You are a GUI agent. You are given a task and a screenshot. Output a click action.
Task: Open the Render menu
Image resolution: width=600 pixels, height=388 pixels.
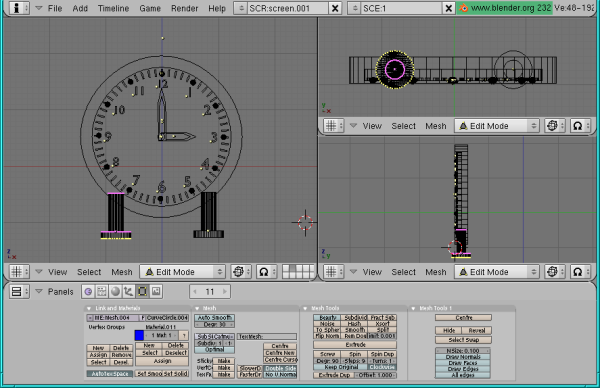tap(184, 8)
